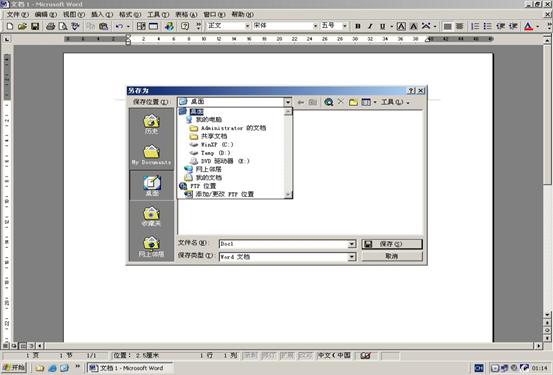Screen dimensions: 553x375
Task: Toggle Italic formatting button
Action: pos(370,26)
